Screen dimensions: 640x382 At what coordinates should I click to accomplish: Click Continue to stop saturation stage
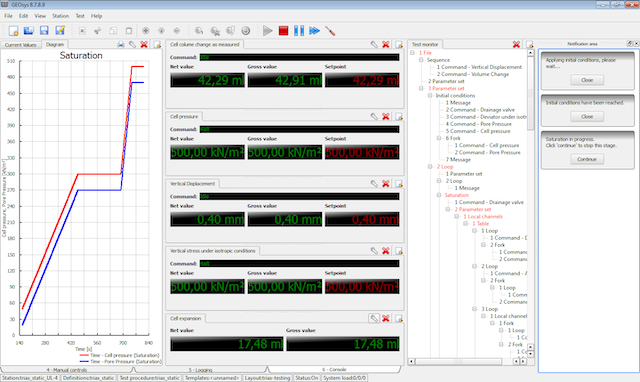[x=587, y=159]
